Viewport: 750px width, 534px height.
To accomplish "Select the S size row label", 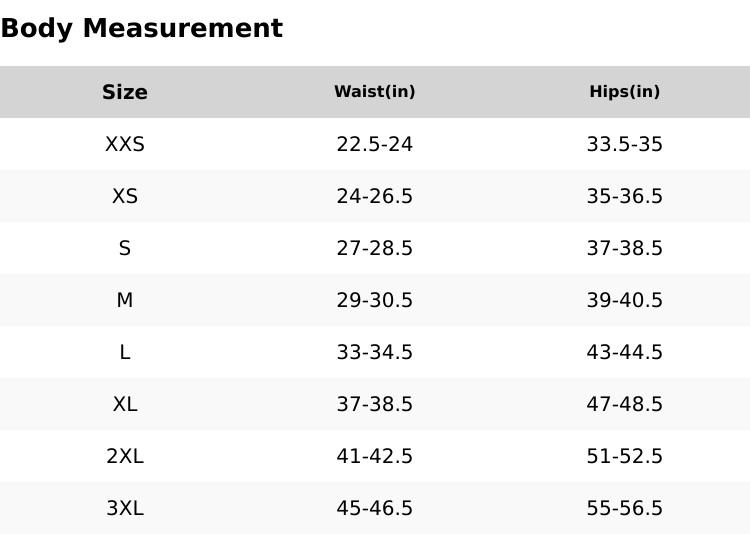I will (x=125, y=248).
